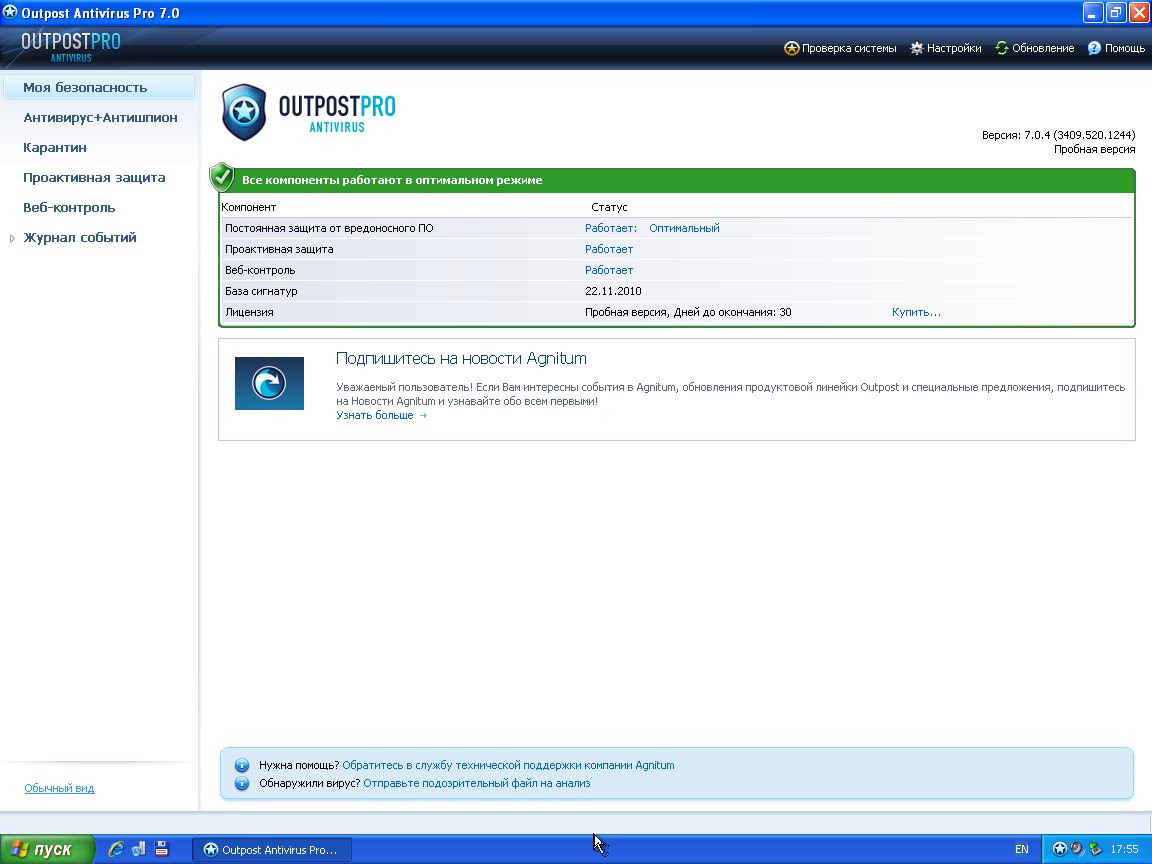
Task: Click the green shield checkmark status icon
Action: click(x=222, y=177)
